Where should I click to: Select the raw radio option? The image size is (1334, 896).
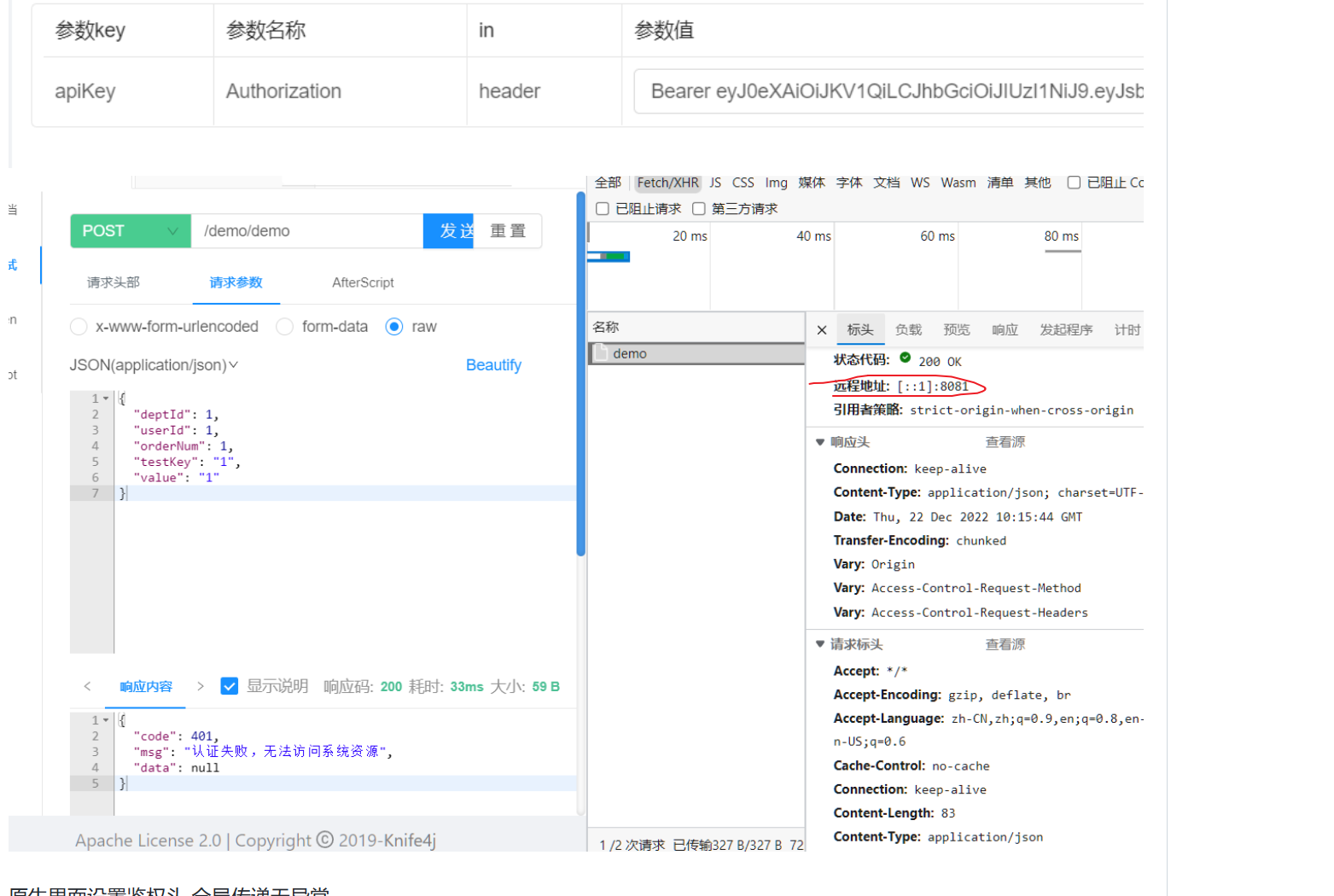click(393, 327)
